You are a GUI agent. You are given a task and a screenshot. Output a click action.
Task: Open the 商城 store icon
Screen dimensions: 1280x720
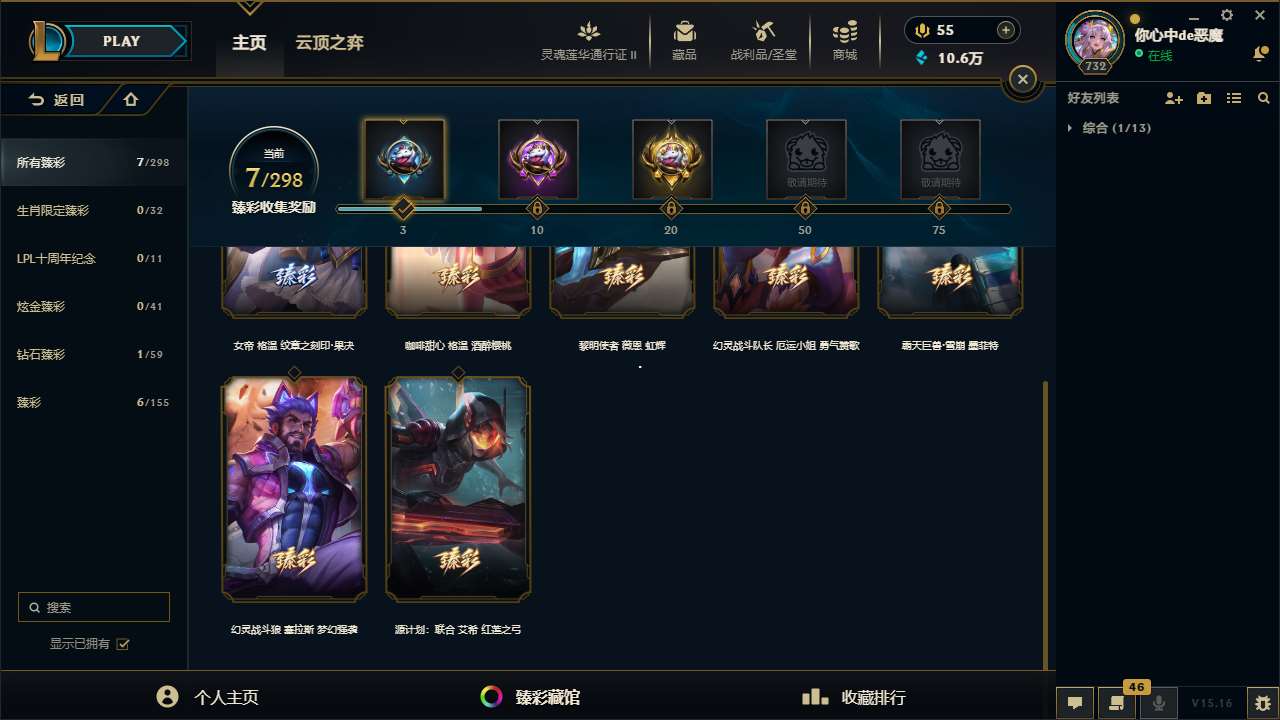click(845, 32)
